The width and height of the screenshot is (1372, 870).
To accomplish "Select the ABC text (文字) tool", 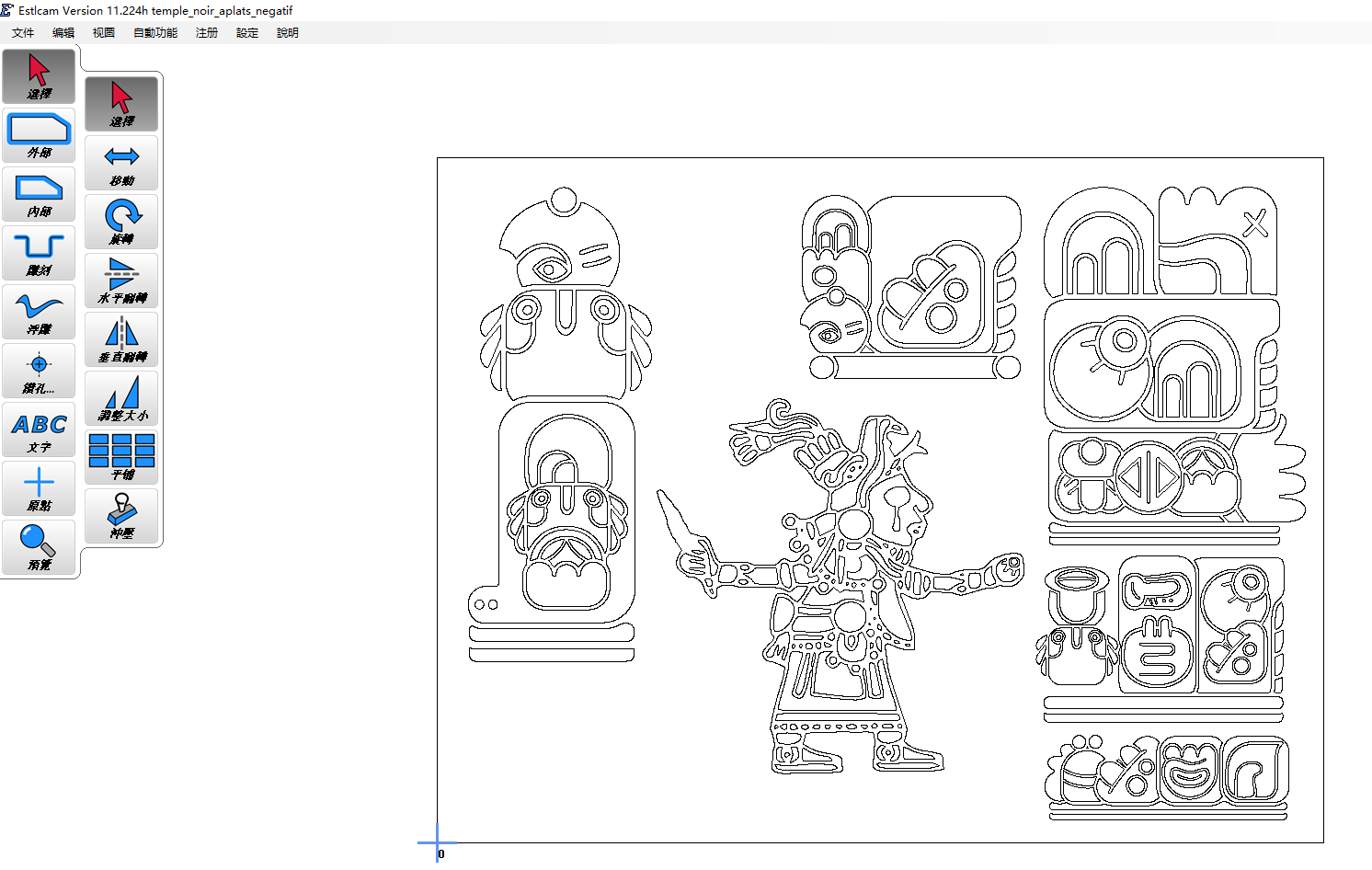I will point(39,429).
